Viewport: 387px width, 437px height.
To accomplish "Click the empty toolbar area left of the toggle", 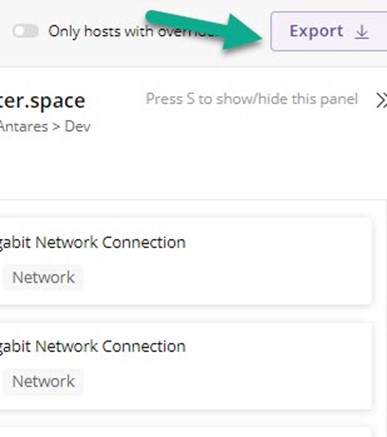I will click(6, 32).
